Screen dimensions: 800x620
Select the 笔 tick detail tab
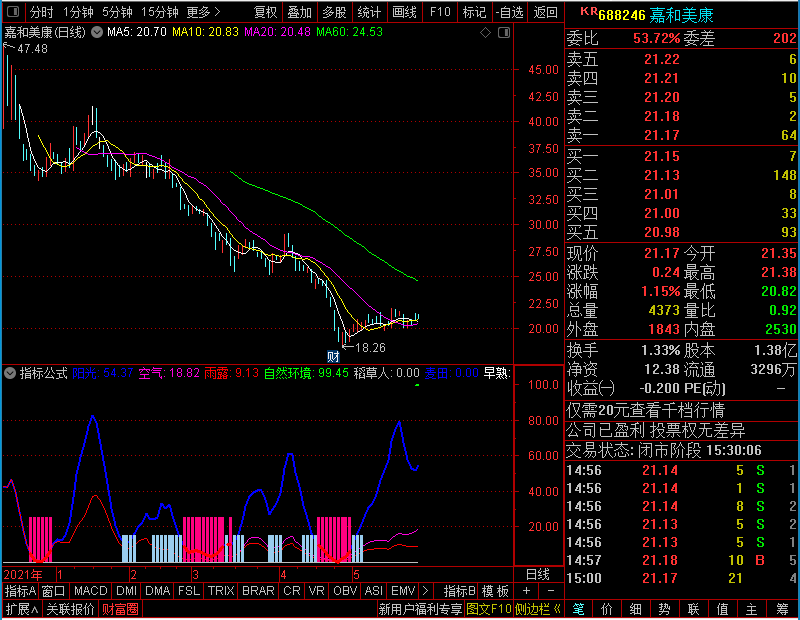tap(578, 609)
